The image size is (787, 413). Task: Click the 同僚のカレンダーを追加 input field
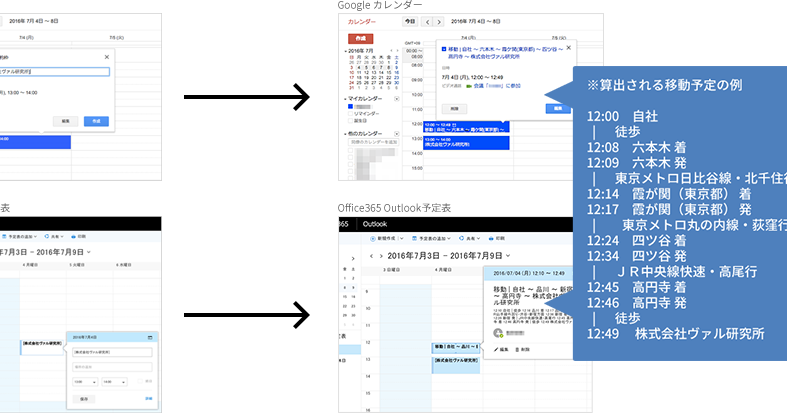coord(373,143)
